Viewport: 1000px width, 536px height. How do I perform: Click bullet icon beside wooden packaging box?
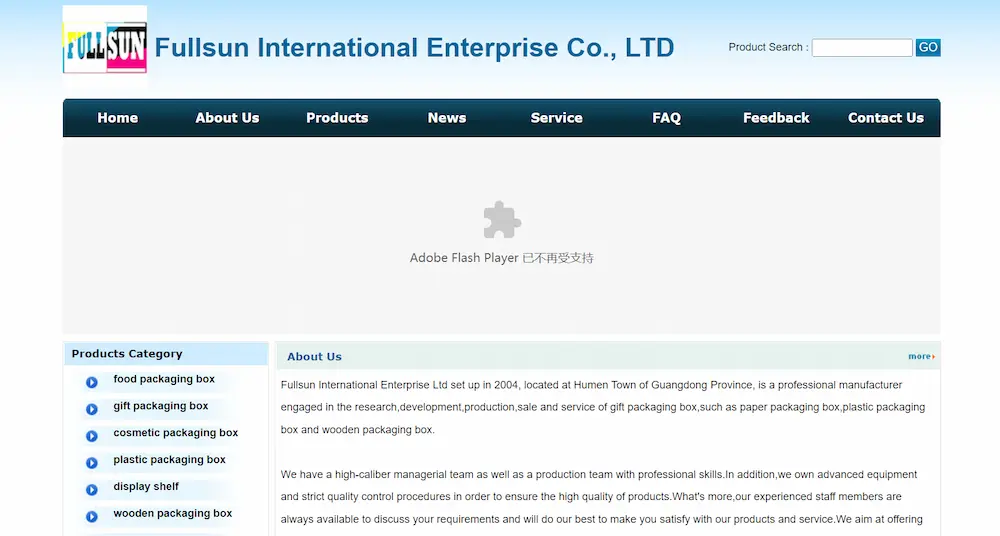coord(92,516)
